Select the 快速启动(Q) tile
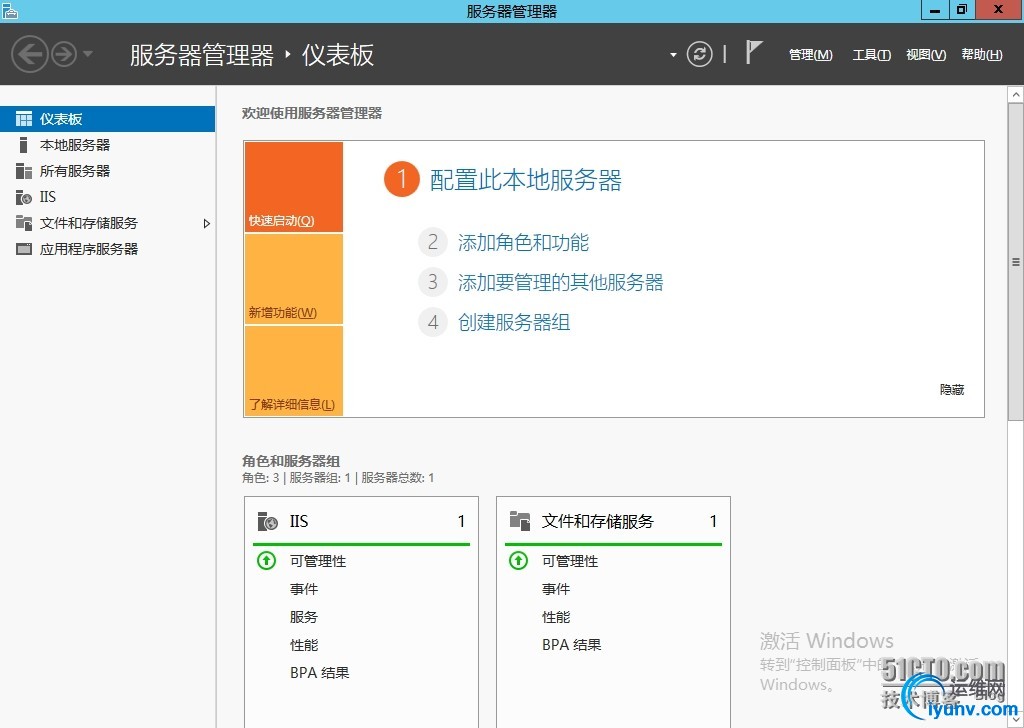The width and height of the screenshot is (1024, 728). (x=294, y=187)
